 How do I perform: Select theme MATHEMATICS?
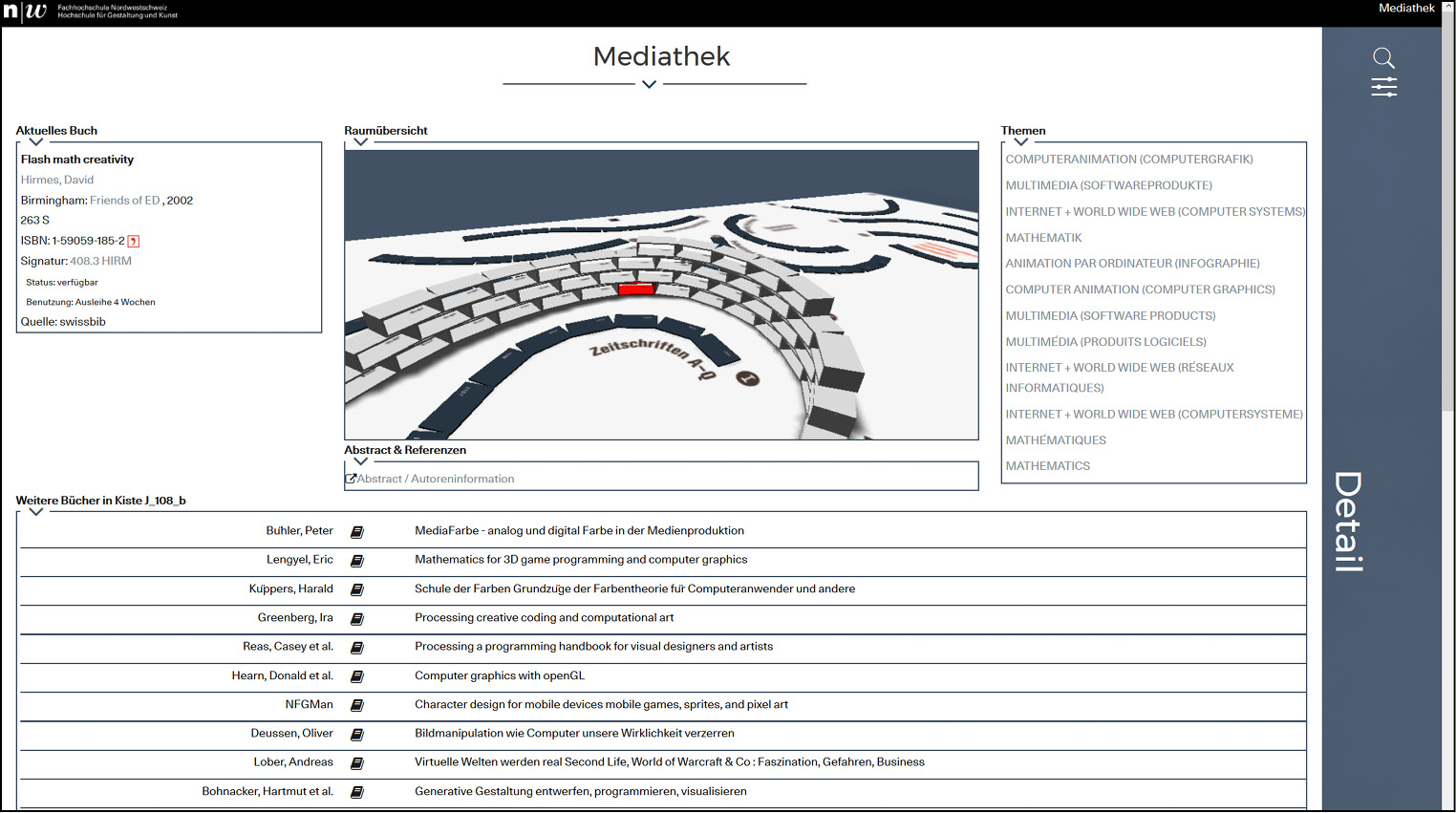pyautogui.click(x=1047, y=466)
